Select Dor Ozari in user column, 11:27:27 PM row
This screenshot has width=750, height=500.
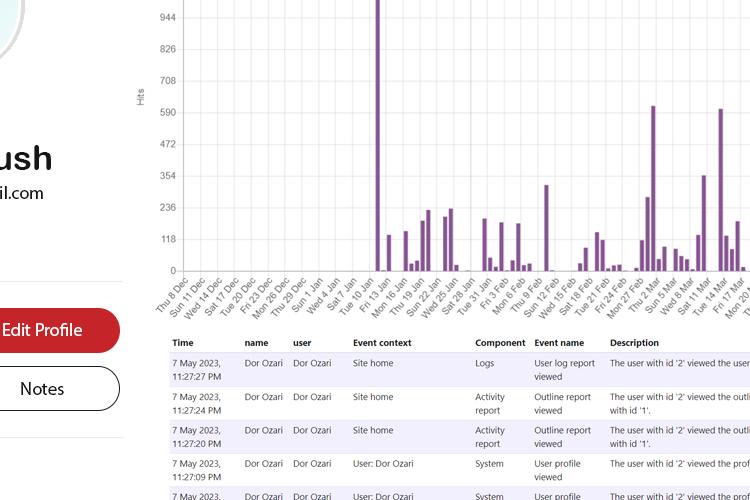pos(312,363)
